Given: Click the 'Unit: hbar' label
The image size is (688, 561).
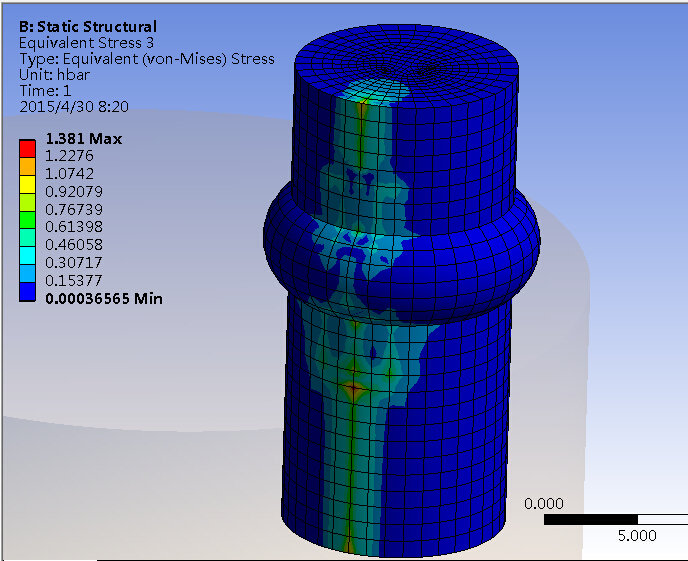Looking at the screenshot, I should 54,75.
